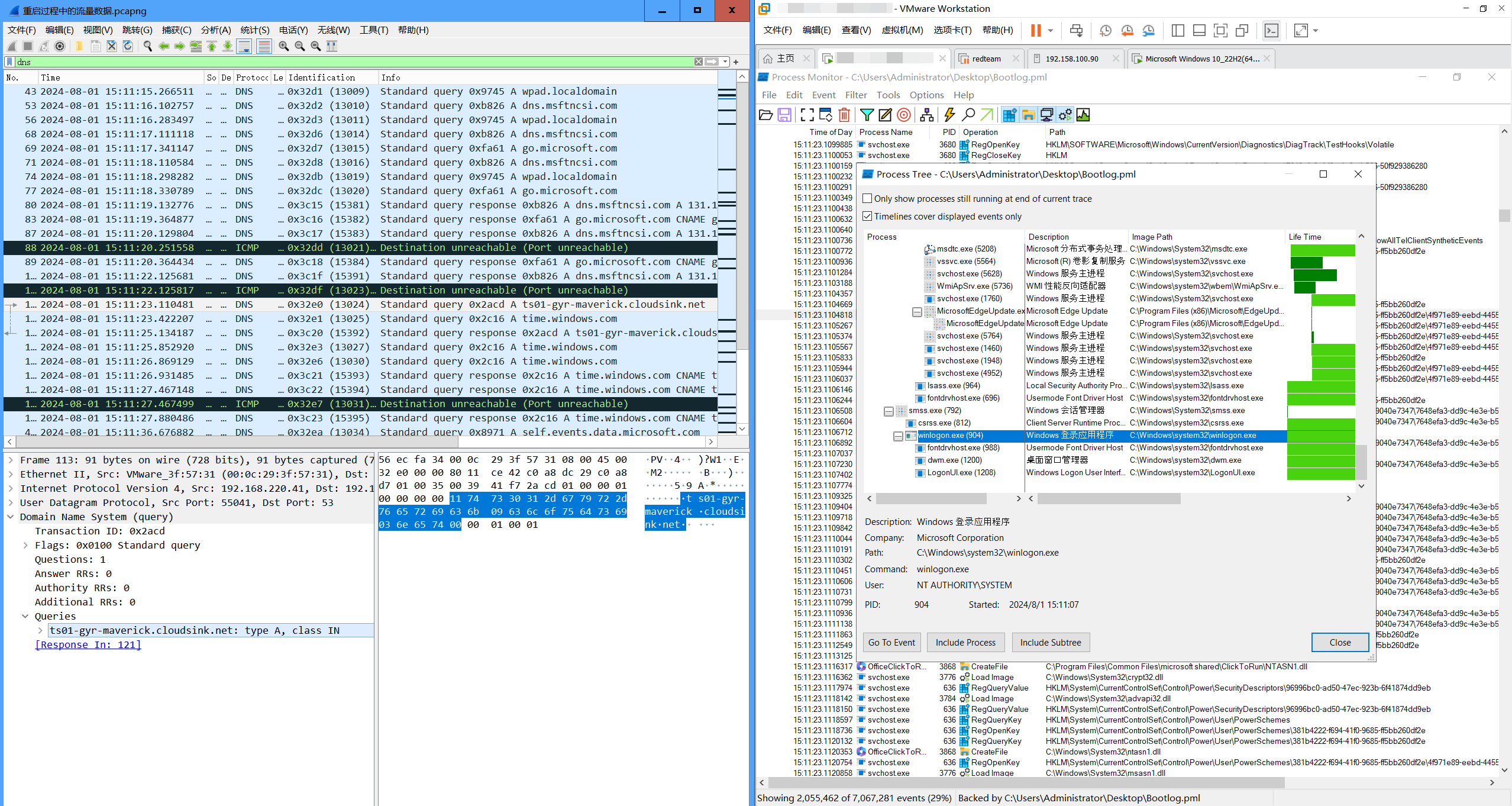Click Process Tree horizontal scrollbar under Description
This screenshot has width=1512, height=806.
click(x=1109, y=499)
